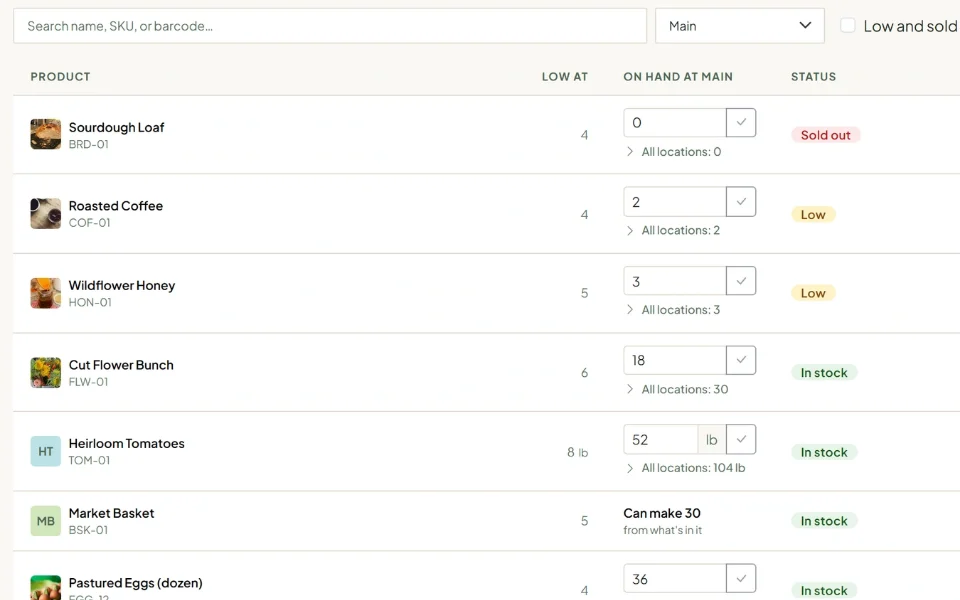Click the Roasted Coffee product name

[x=116, y=206]
